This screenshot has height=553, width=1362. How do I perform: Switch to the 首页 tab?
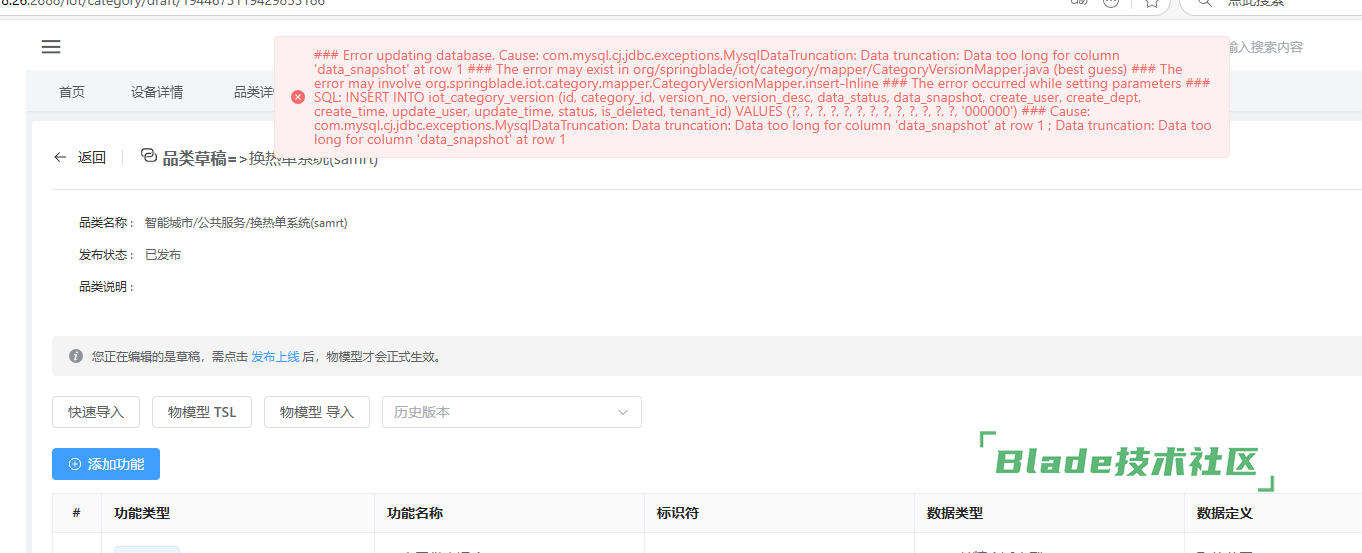click(72, 92)
